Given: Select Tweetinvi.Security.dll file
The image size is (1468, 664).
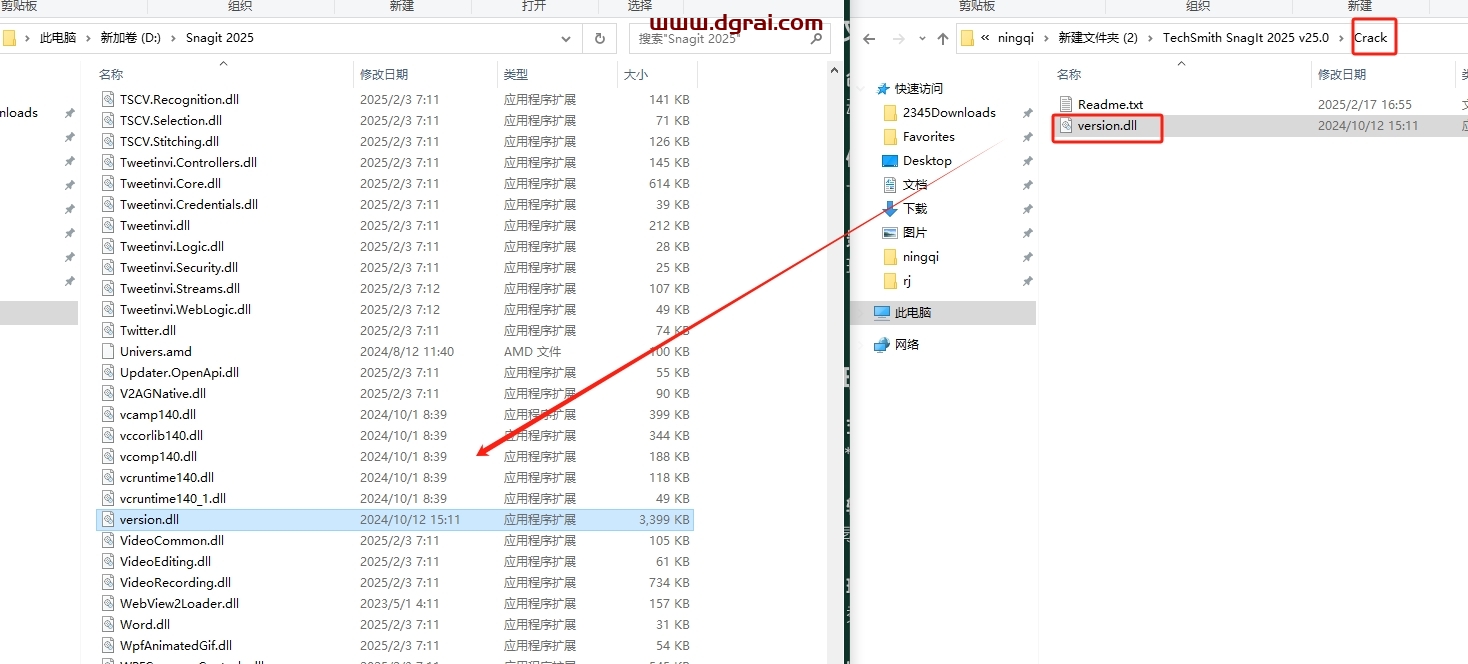Looking at the screenshot, I should pos(179,267).
